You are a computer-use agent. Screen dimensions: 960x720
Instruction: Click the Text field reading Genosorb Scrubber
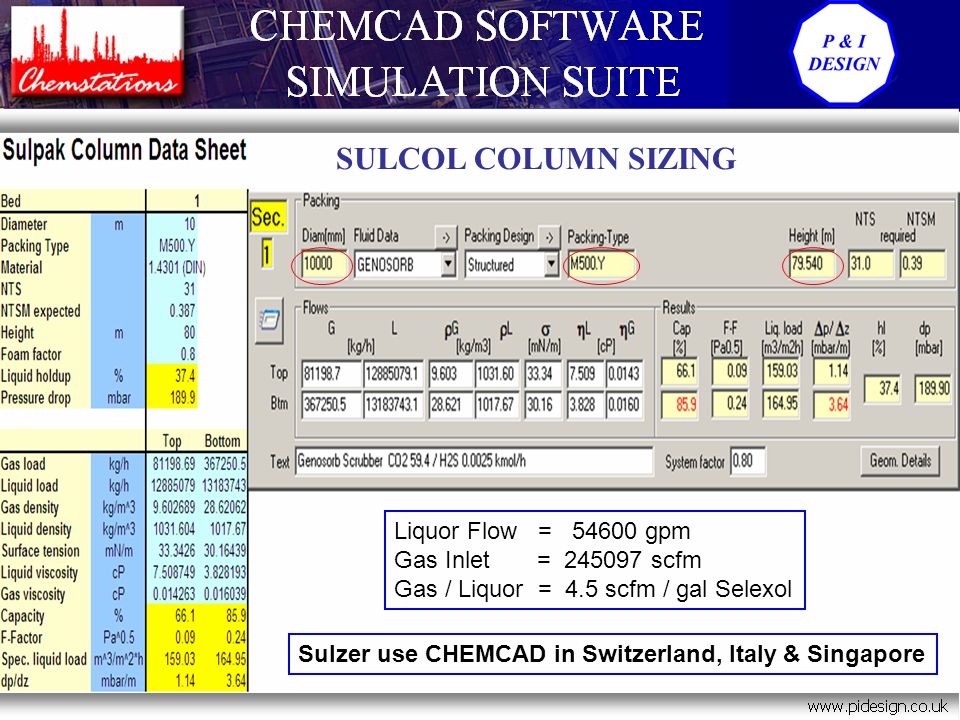[474, 461]
